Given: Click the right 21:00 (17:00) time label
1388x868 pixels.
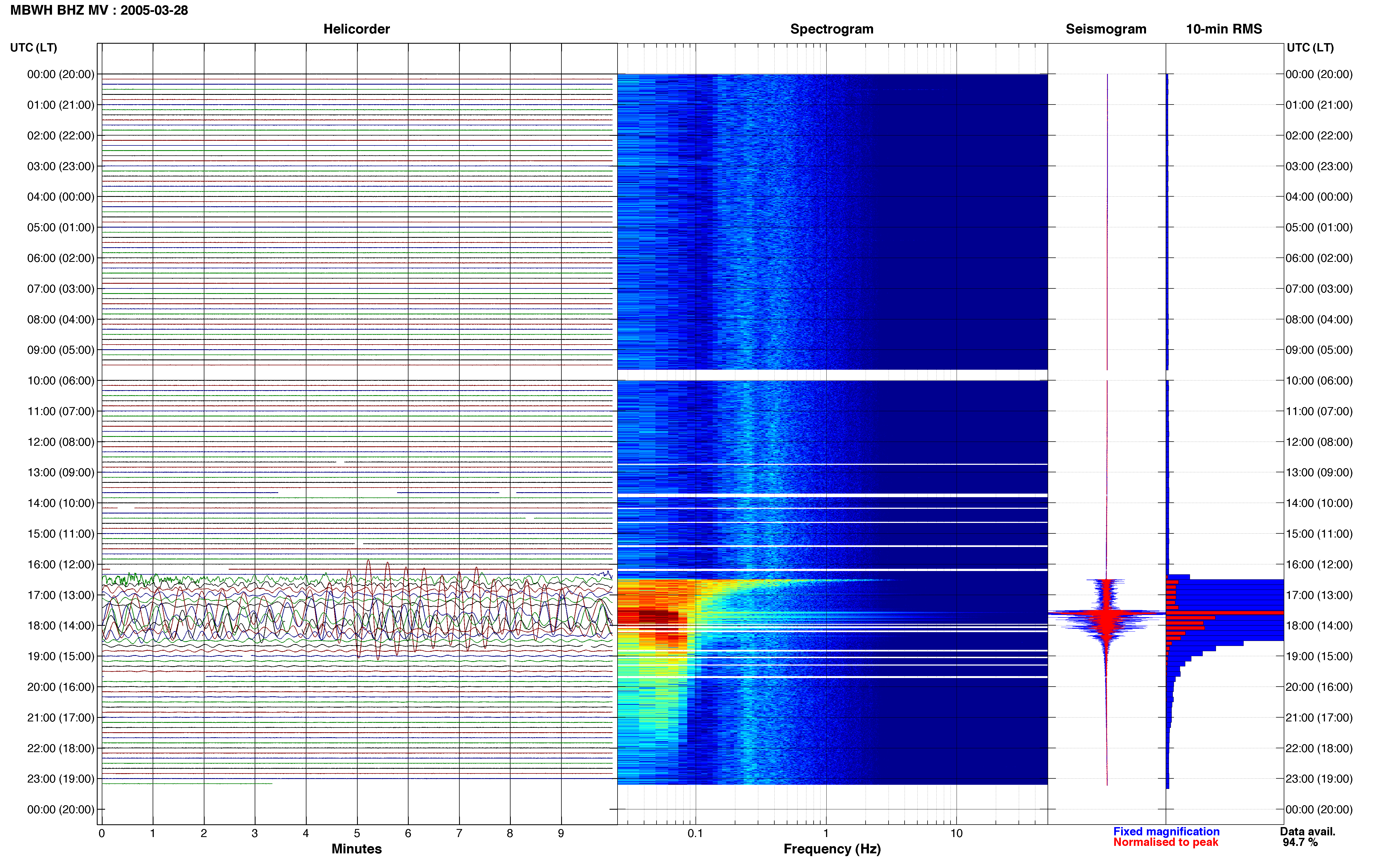Looking at the screenshot, I should click(x=1319, y=718).
